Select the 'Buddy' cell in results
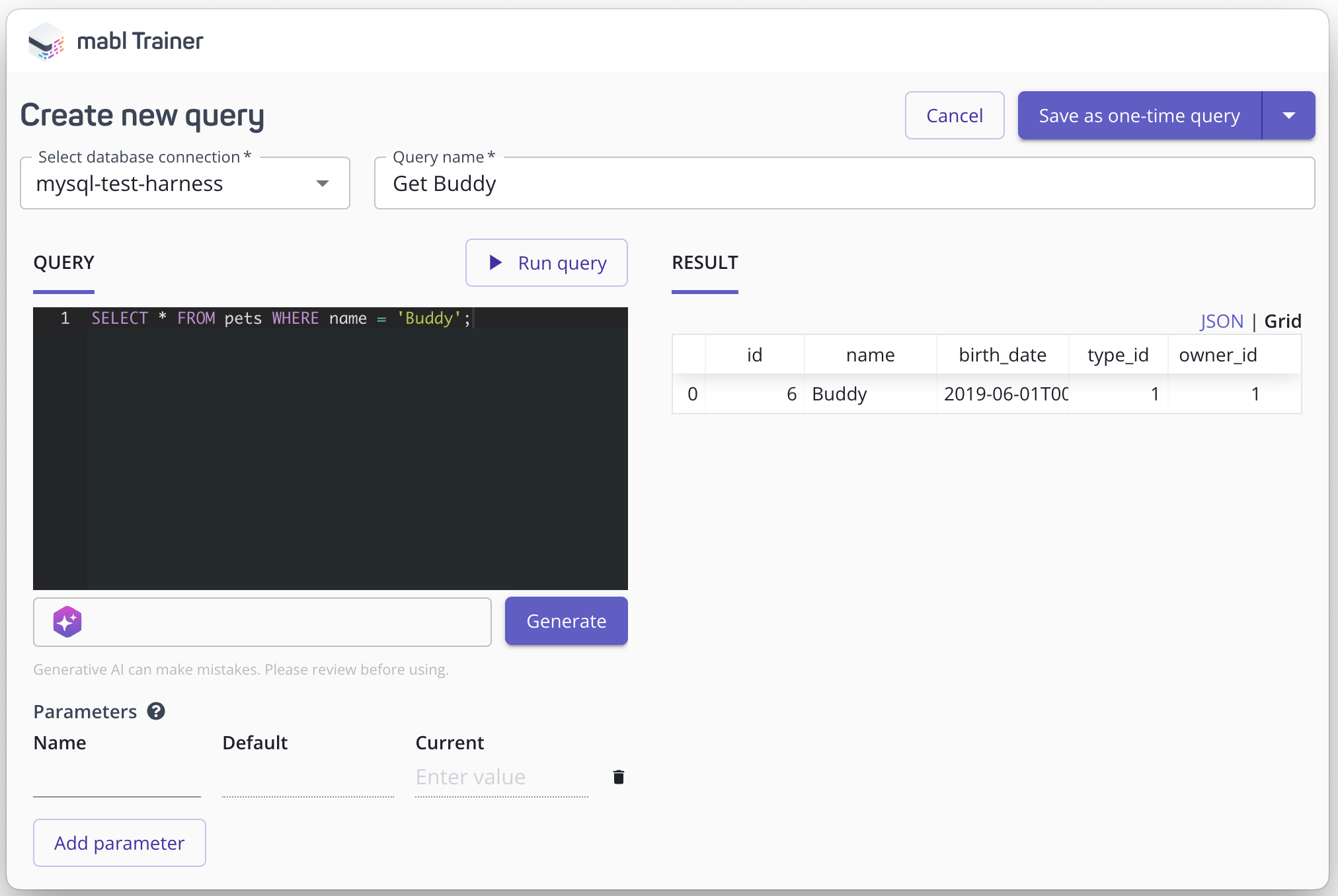1338x896 pixels. point(870,394)
